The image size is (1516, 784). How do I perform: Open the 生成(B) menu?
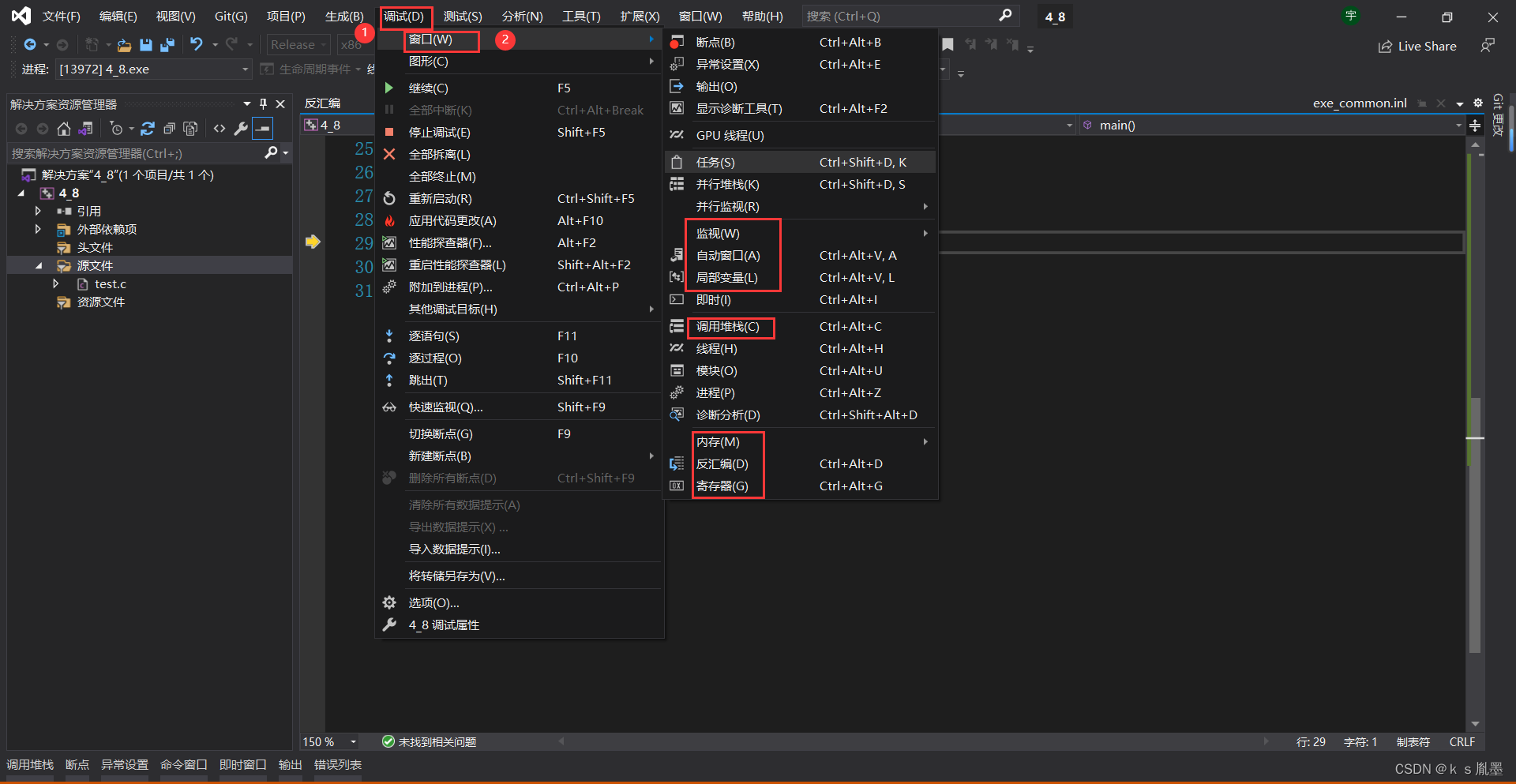click(x=344, y=17)
